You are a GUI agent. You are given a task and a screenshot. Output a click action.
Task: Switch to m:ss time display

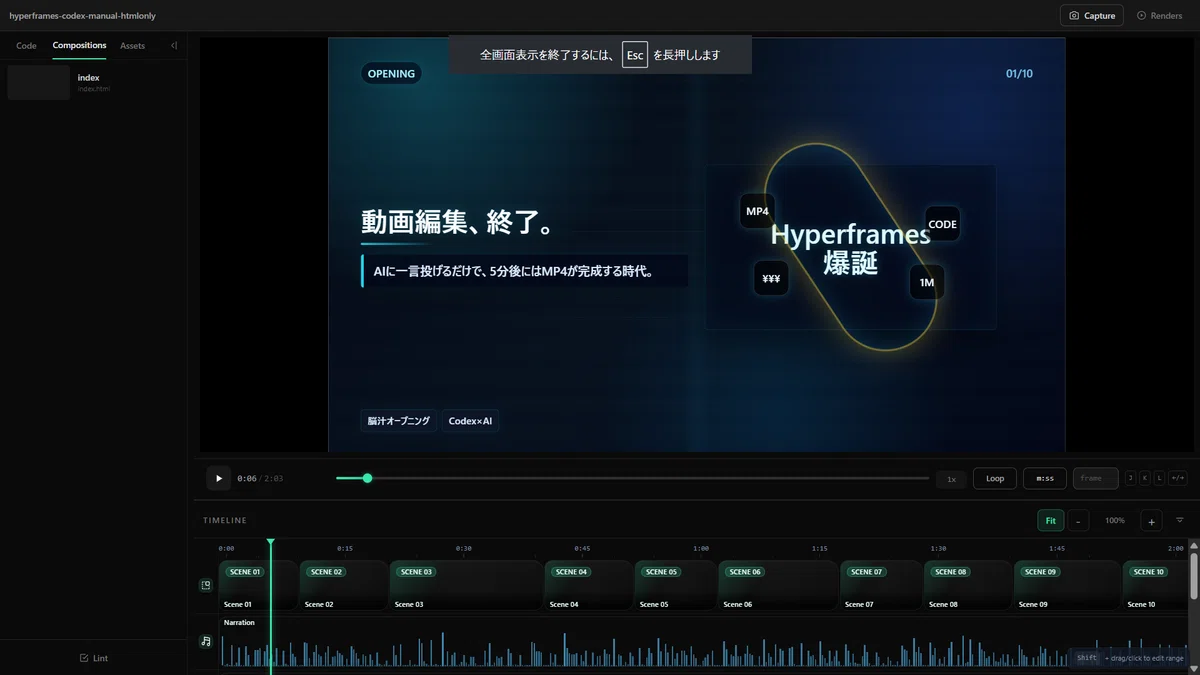click(1045, 478)
